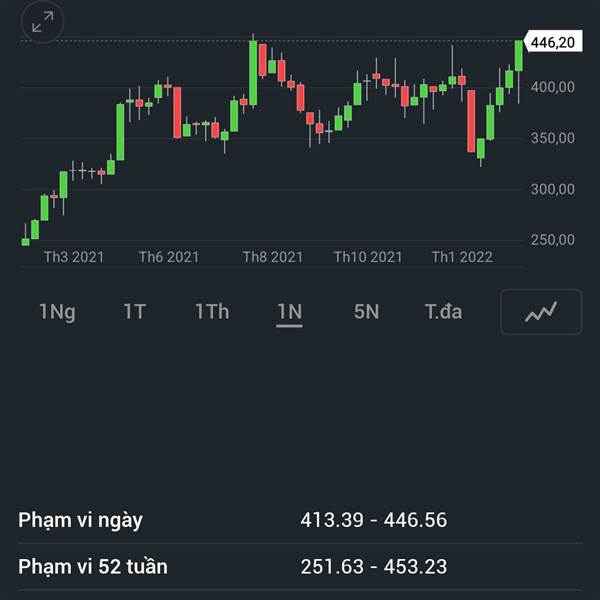Click the Th6 2021 date label
The image size is (600, 600).
(x=169, y=257)
